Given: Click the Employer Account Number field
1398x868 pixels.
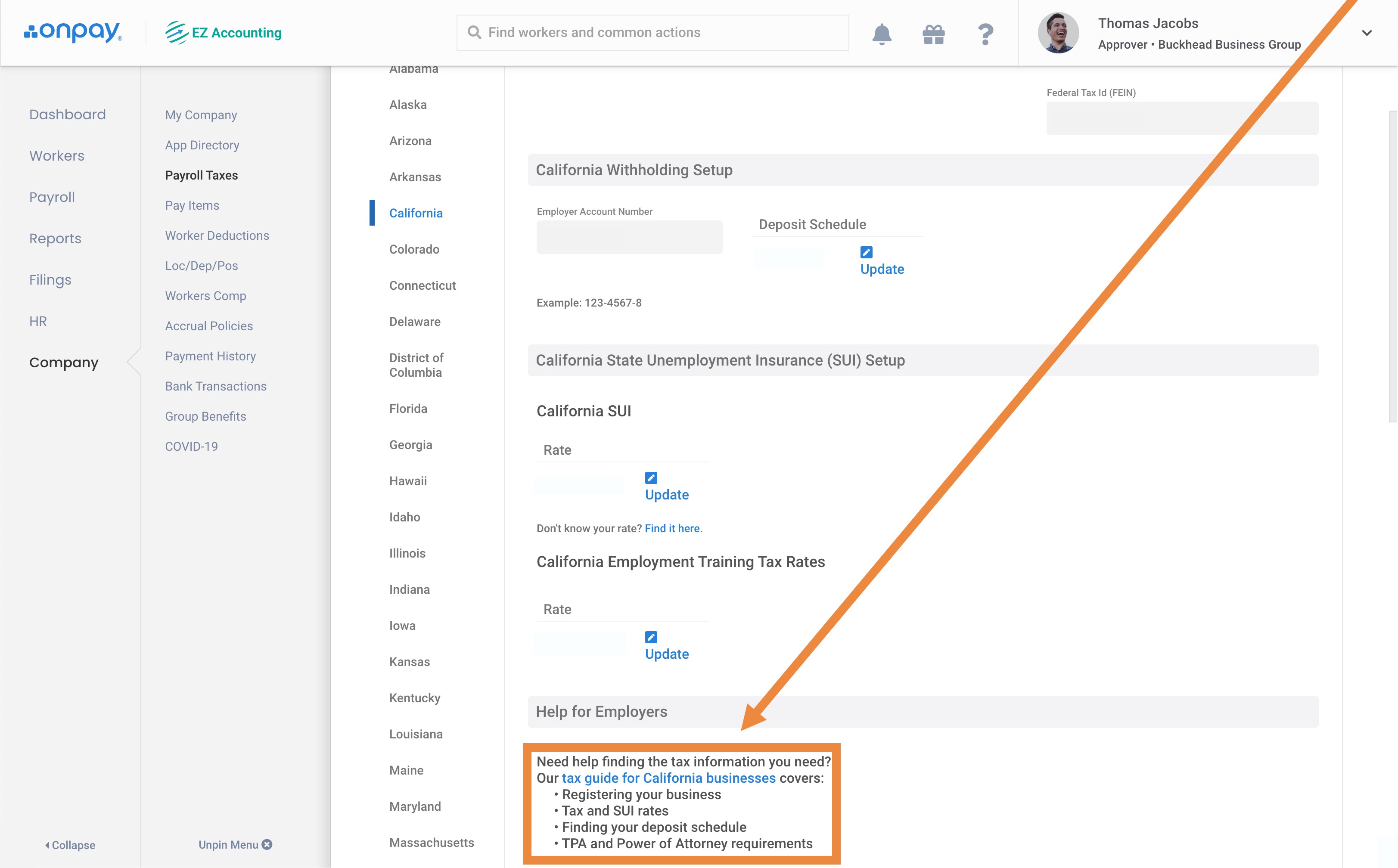Looking at the screenshot, I should pyautogui.click(x=629, y=237).
